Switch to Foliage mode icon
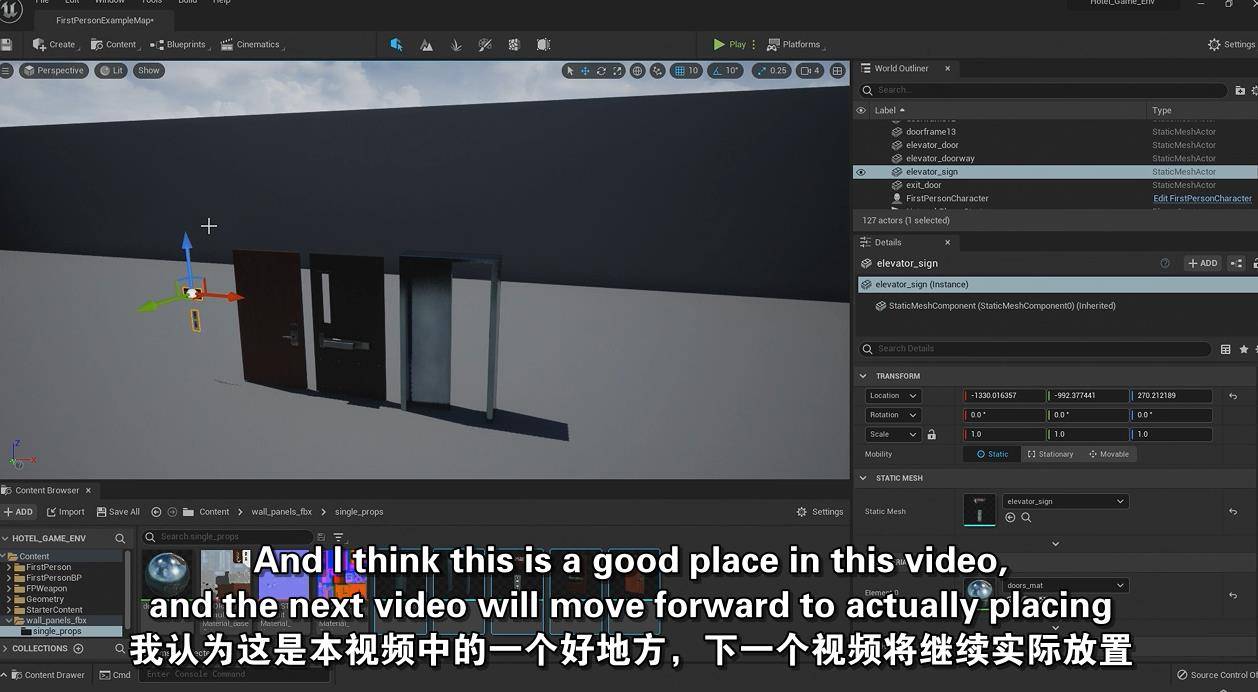This screenshot has height=692, width=1258. point(456,44)
